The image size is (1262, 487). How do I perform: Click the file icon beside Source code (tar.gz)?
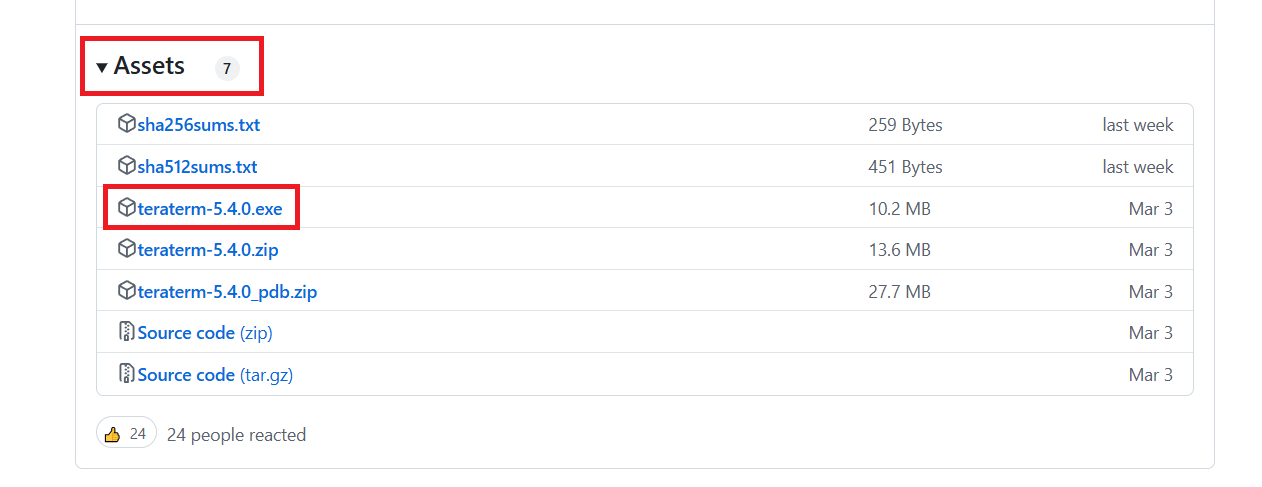127,374
